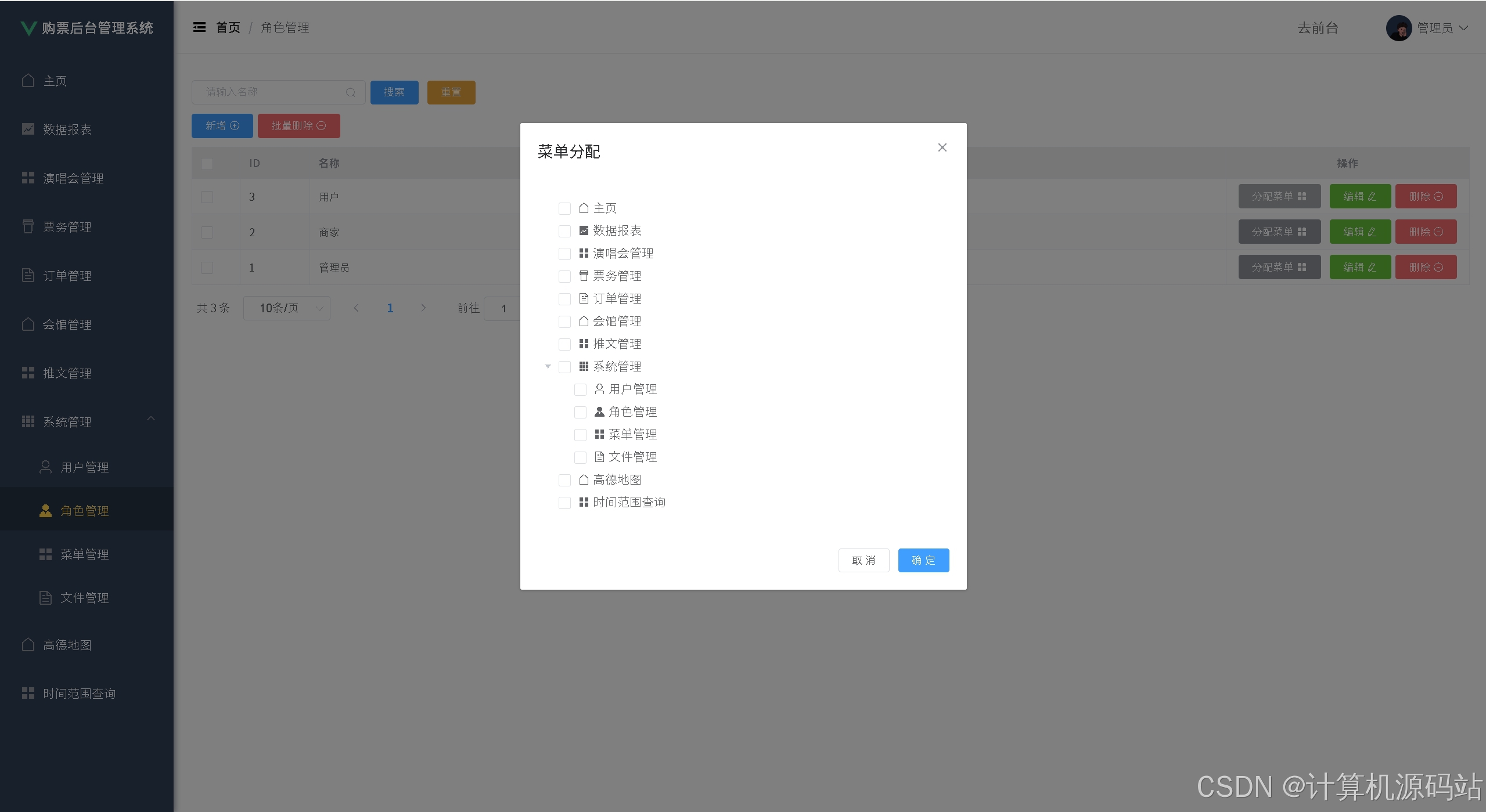This screenshot has width=1486, height=812.
Task: Go to previous page arrow in pagination
Action: tap(356, 308)
